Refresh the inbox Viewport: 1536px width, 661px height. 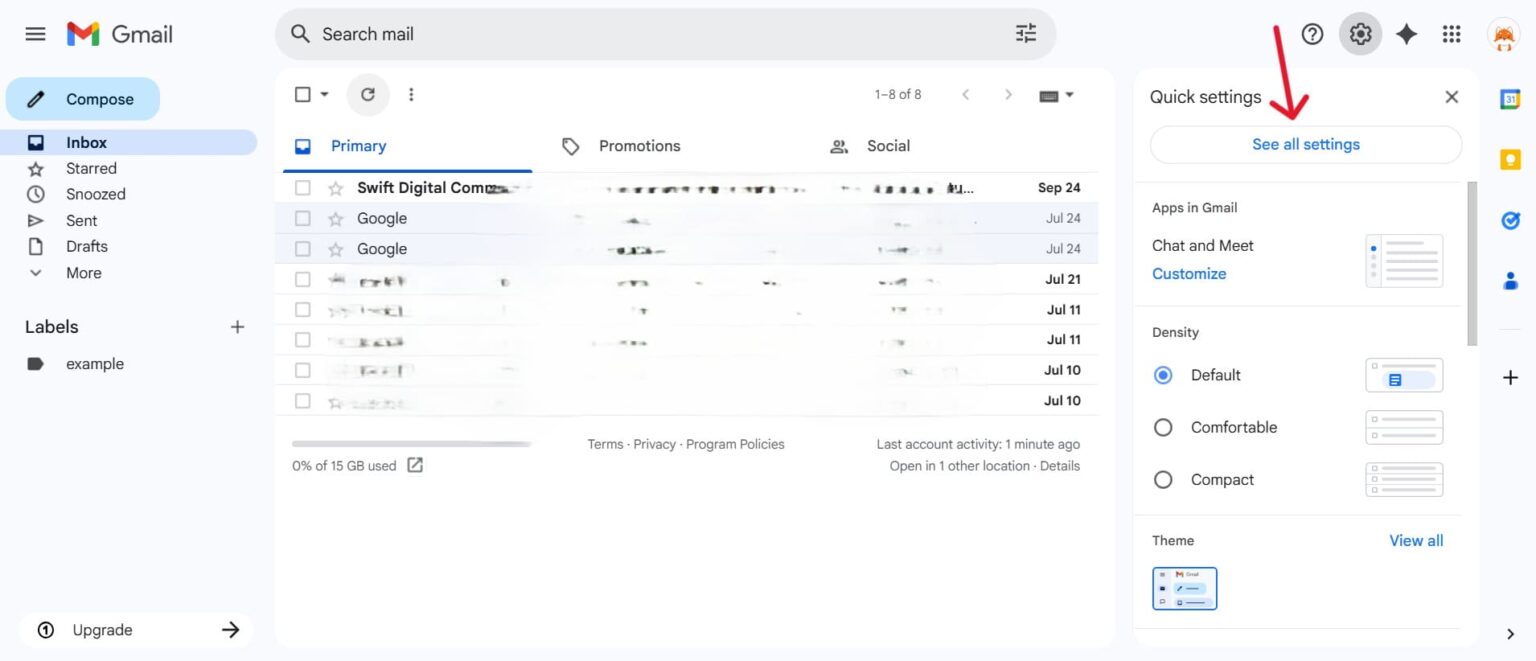[368, 94]
